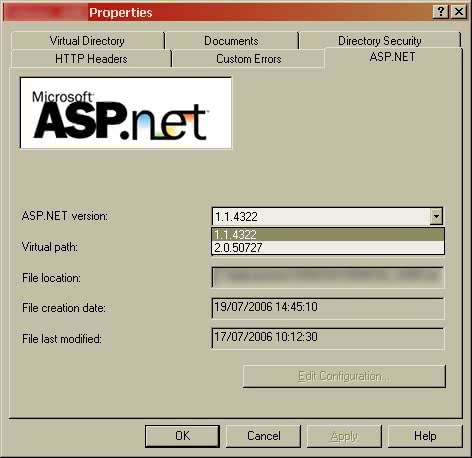Click the ASP.NET version label
The width and height of the screenshot is (472, 458).
[65, 216]
